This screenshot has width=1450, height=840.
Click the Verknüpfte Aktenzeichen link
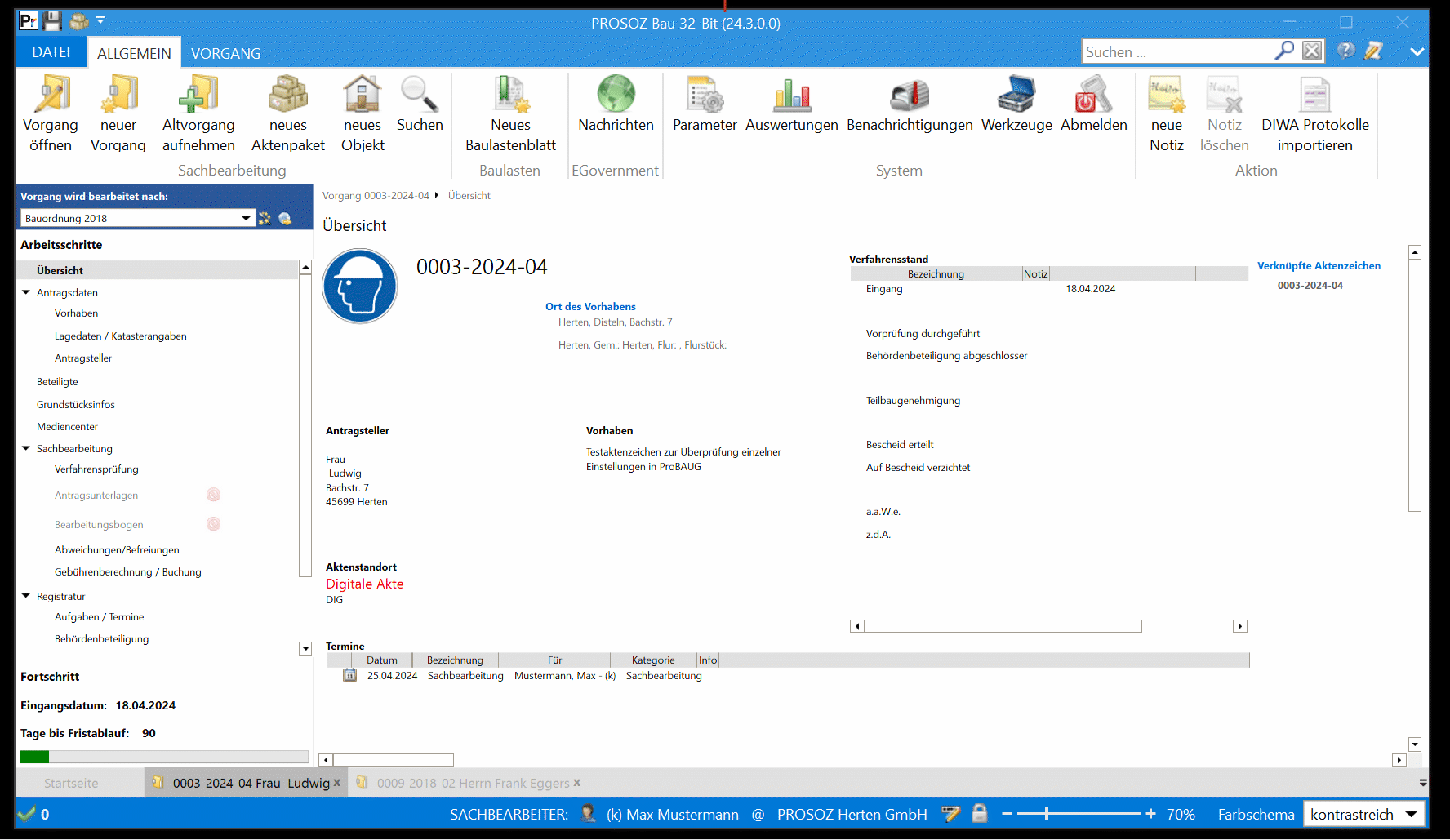click(1319, 265)
